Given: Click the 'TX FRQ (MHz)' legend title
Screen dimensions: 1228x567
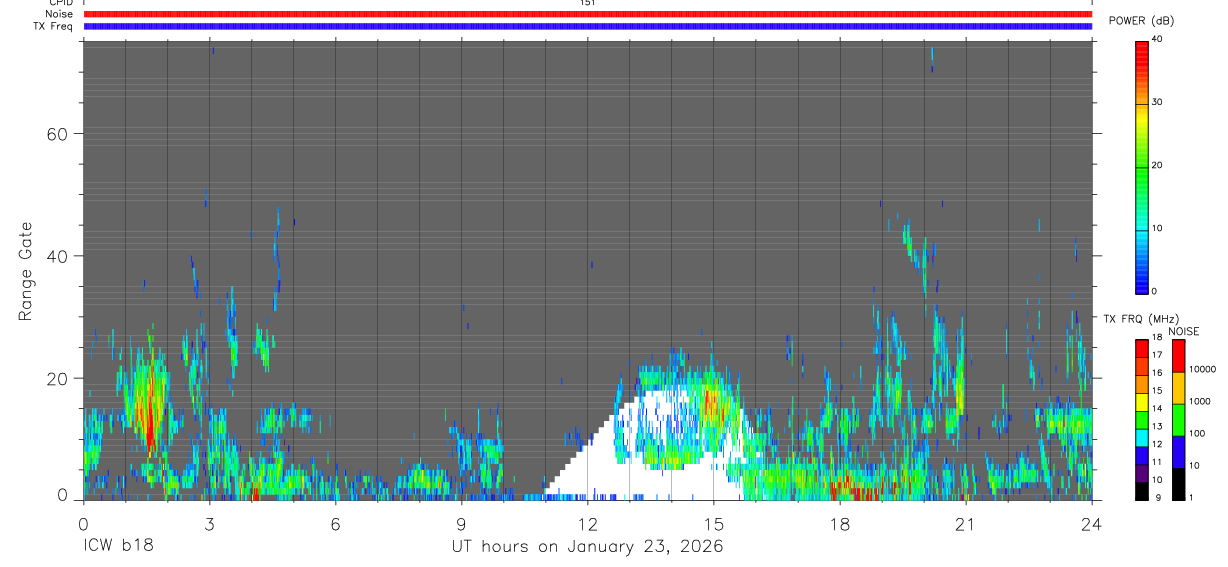Looking at the screenshot, I should (1139, 318).
